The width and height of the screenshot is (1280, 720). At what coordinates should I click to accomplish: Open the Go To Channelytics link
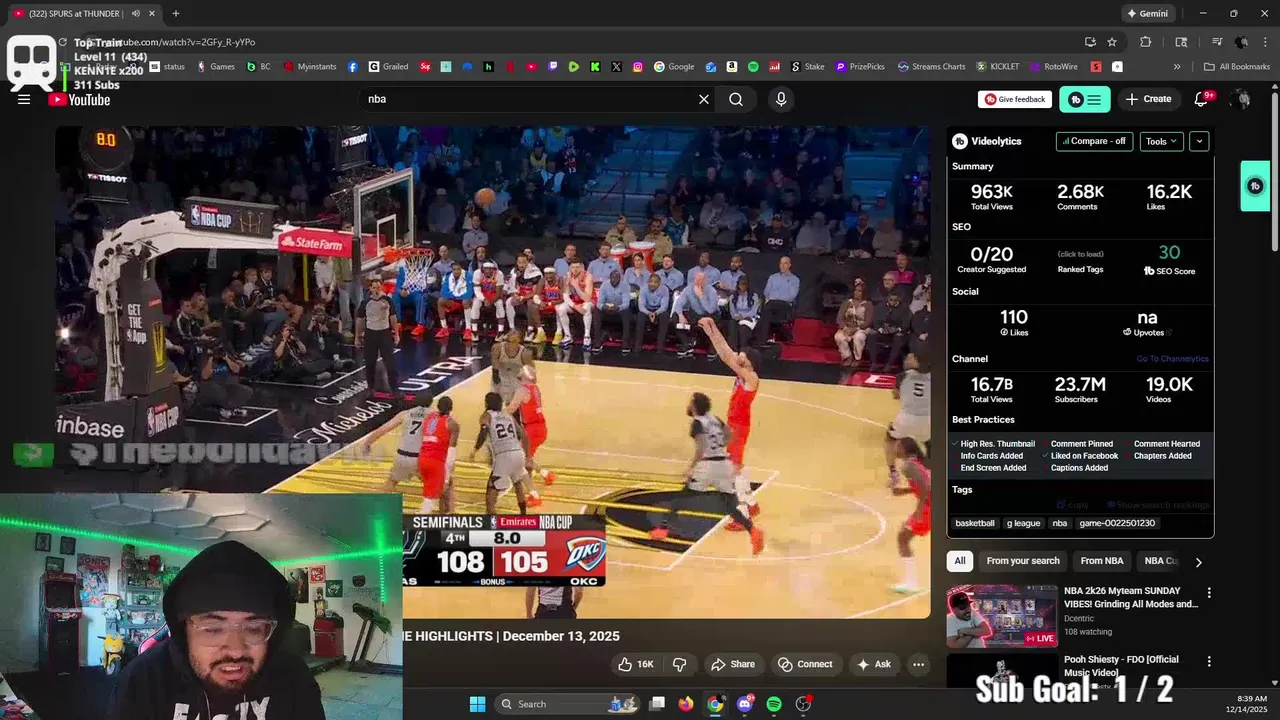1172,359
